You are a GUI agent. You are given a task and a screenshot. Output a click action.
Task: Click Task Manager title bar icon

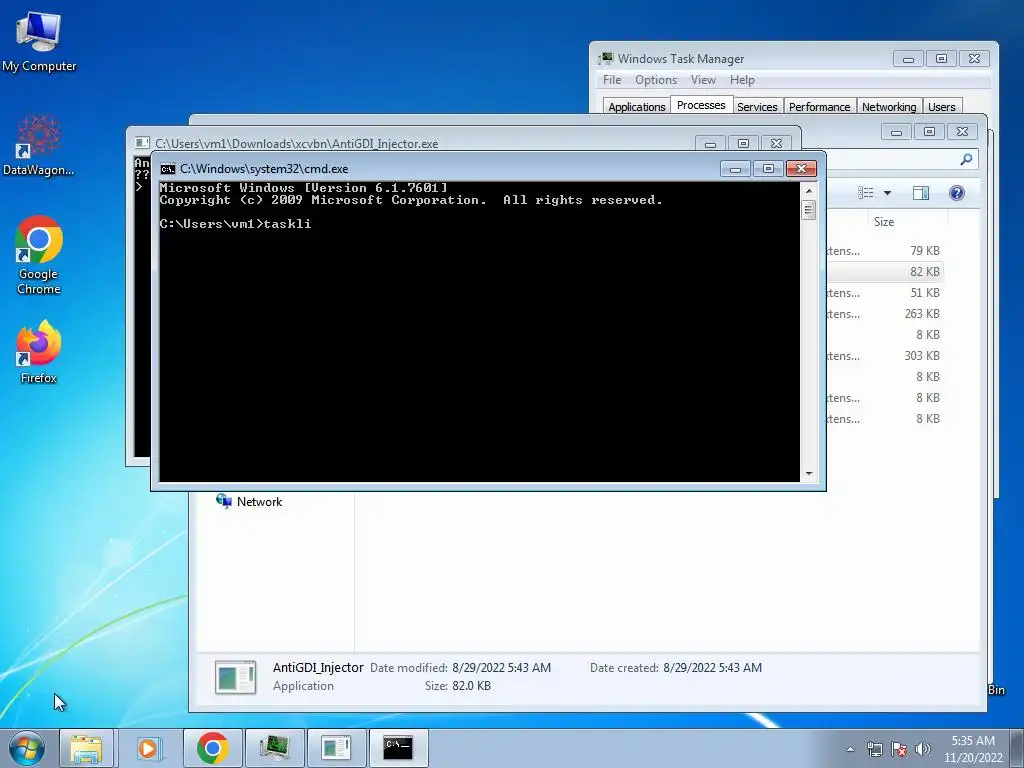(606, 59)
